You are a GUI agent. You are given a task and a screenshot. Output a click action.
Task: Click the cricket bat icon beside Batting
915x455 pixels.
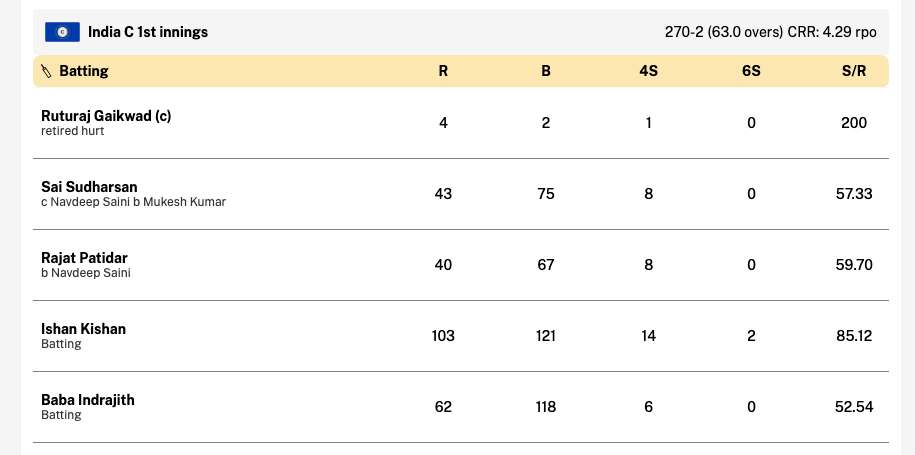click(47, 71)
